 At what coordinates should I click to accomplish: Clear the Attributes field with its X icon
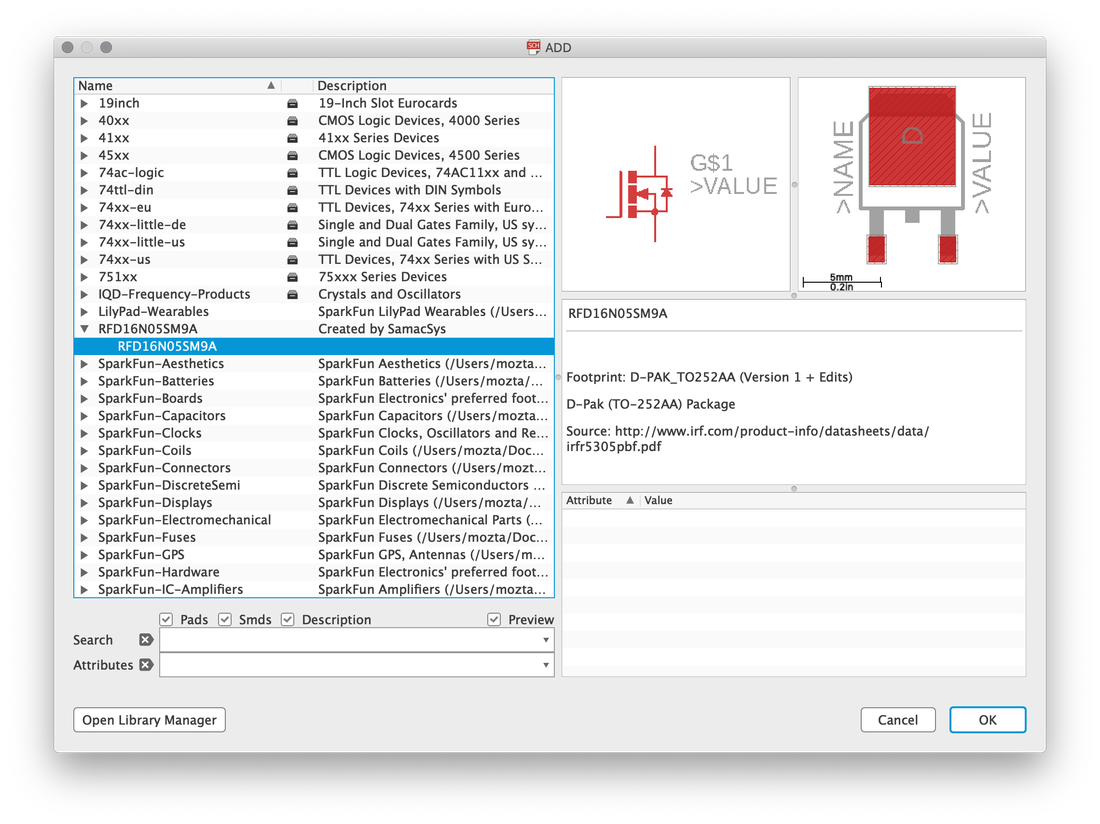145,665
